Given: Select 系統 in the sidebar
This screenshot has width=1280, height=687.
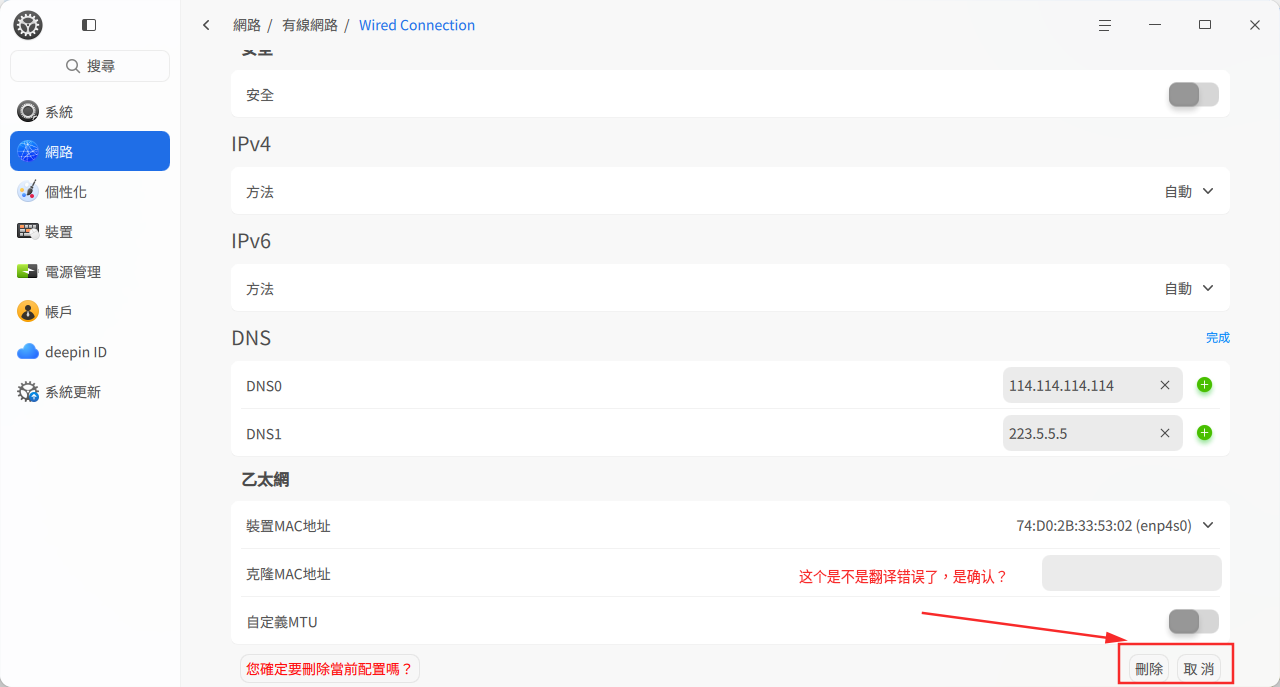Looking at the screenshot, I should 90,112.
